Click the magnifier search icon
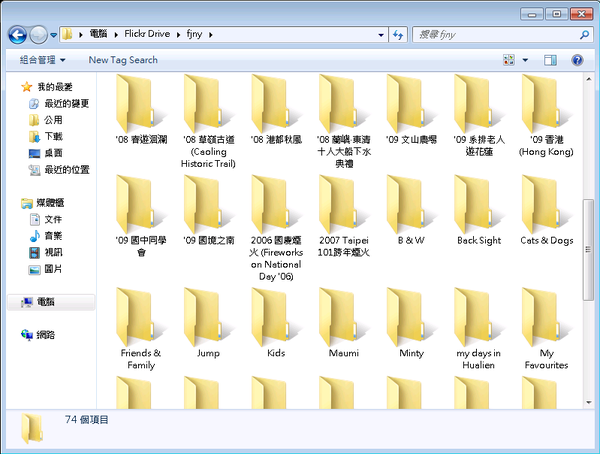Screen dimensions: 600x454 [584, 35]
